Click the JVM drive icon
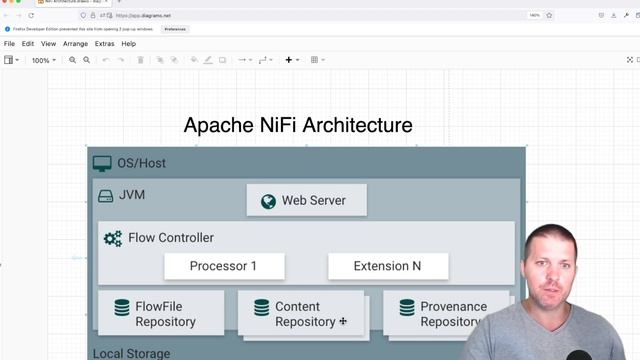 [105, 196]
